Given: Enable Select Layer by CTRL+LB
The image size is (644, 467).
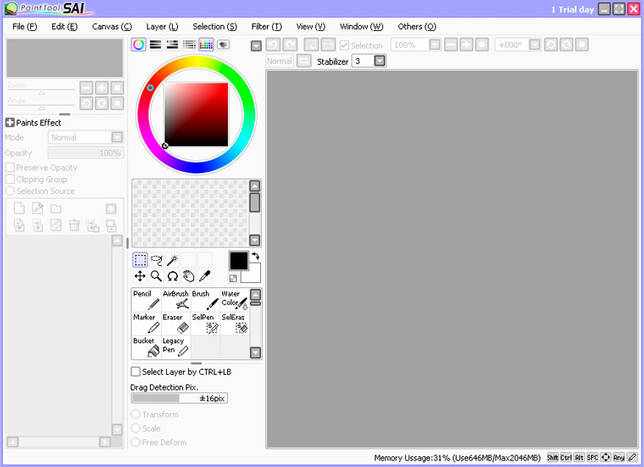Looking at the screenshot, I should point(136,372).
